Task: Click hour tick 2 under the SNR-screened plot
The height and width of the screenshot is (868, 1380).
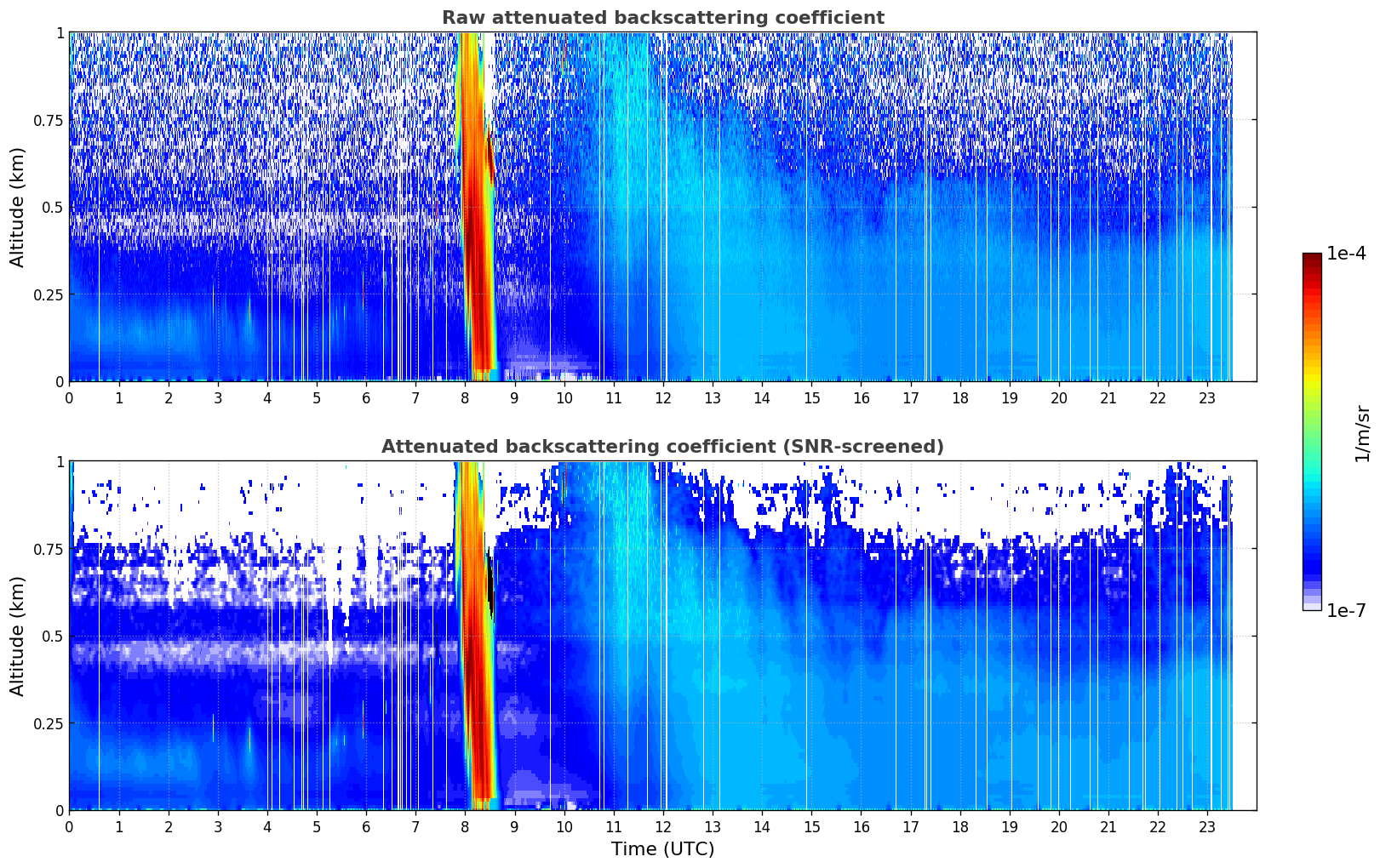Action: [x=168, y=826]
